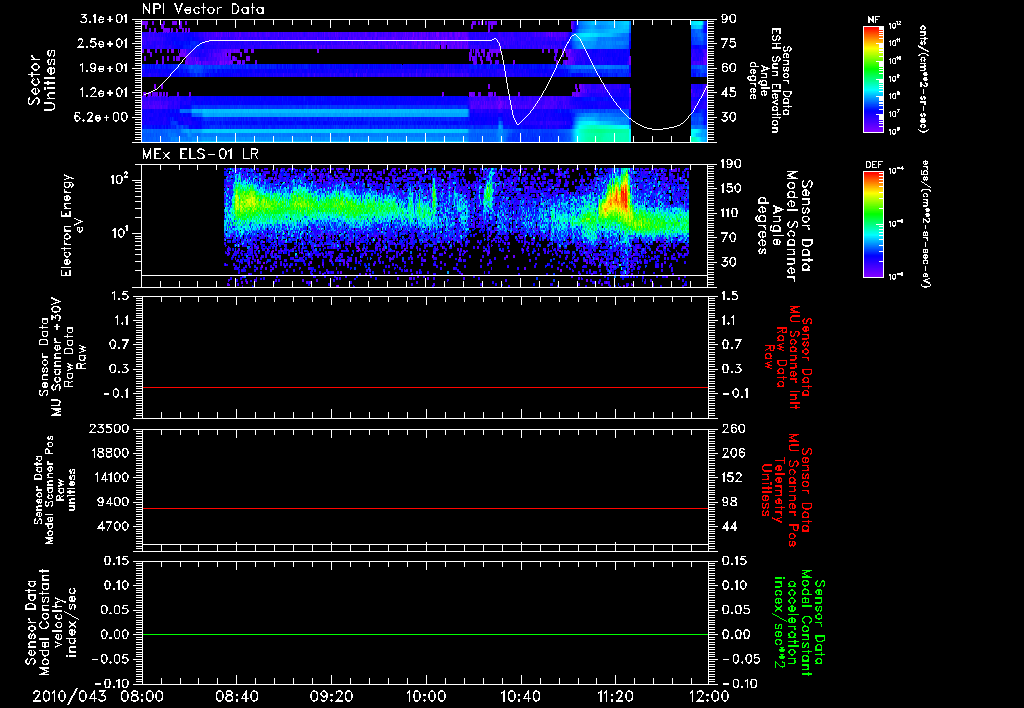Click the '2010/043' date label

pos(69,696)
